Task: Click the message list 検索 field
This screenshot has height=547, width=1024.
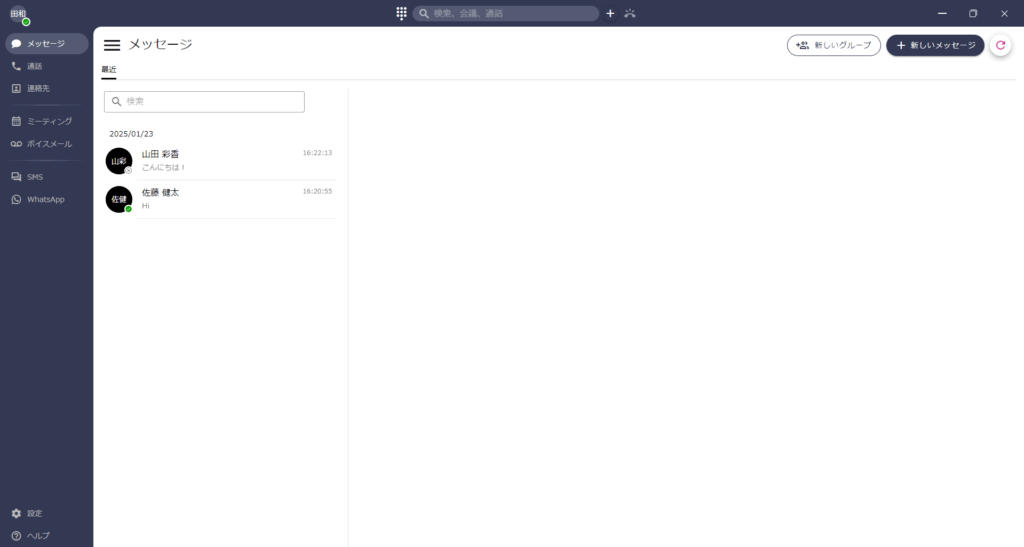Action: pyautogui.click(x=204, y=102)
